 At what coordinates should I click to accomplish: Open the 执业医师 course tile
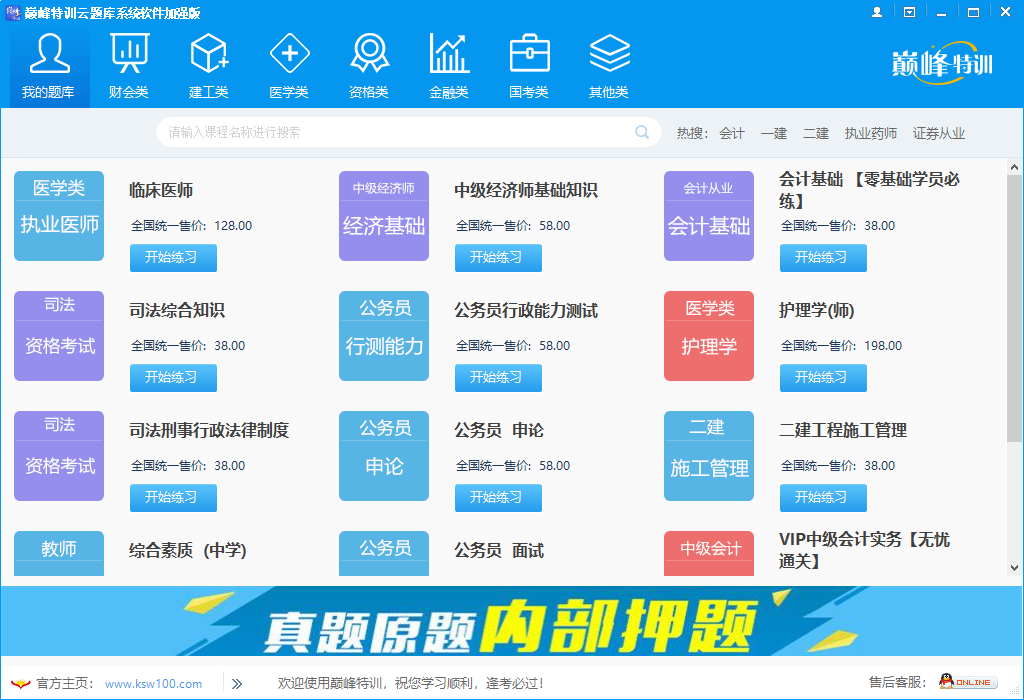click(59, 216)
